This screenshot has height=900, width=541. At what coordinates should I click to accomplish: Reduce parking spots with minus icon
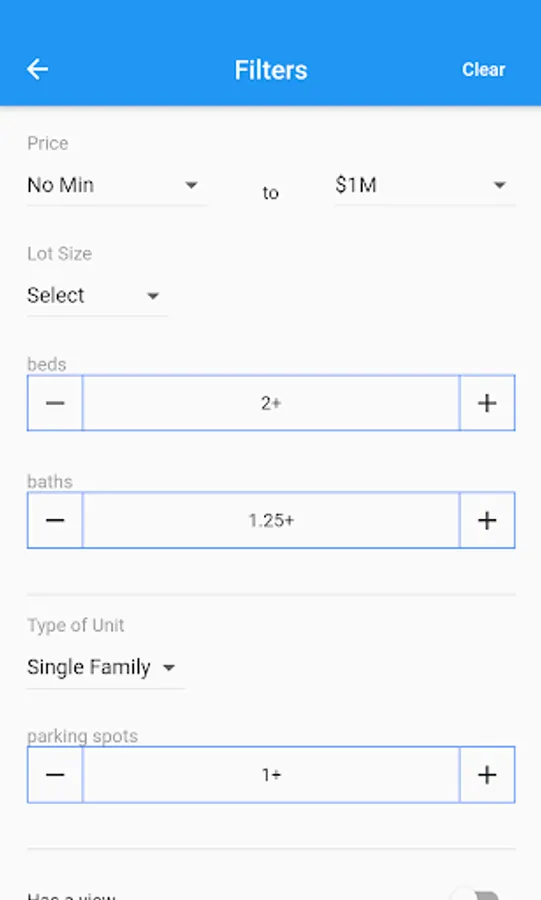55,775
